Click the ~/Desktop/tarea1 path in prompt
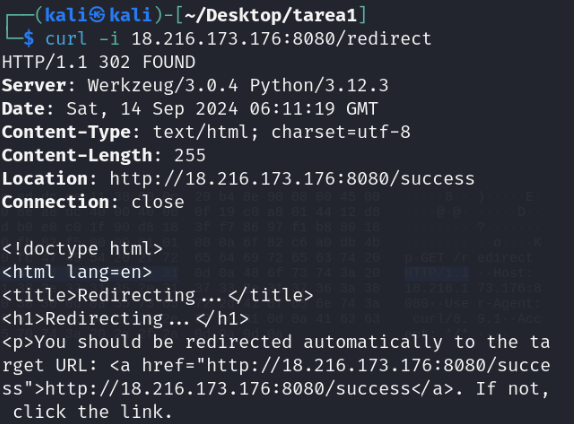 tap(270, 15)
